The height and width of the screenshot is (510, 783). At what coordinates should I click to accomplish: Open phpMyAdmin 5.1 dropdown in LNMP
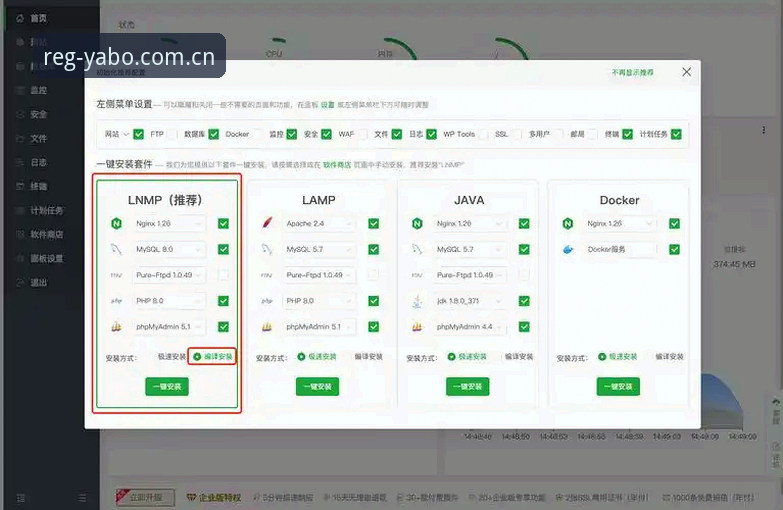coord(169,327)
